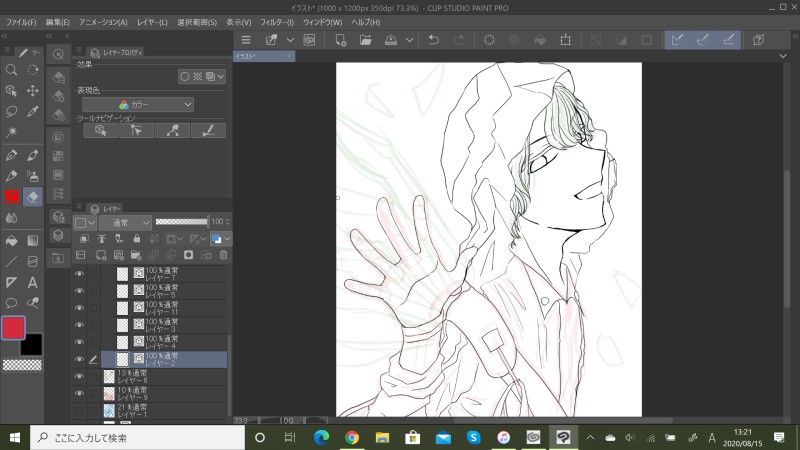
Task: Pick the Eyedropper tool
Action: pos(33,113)
